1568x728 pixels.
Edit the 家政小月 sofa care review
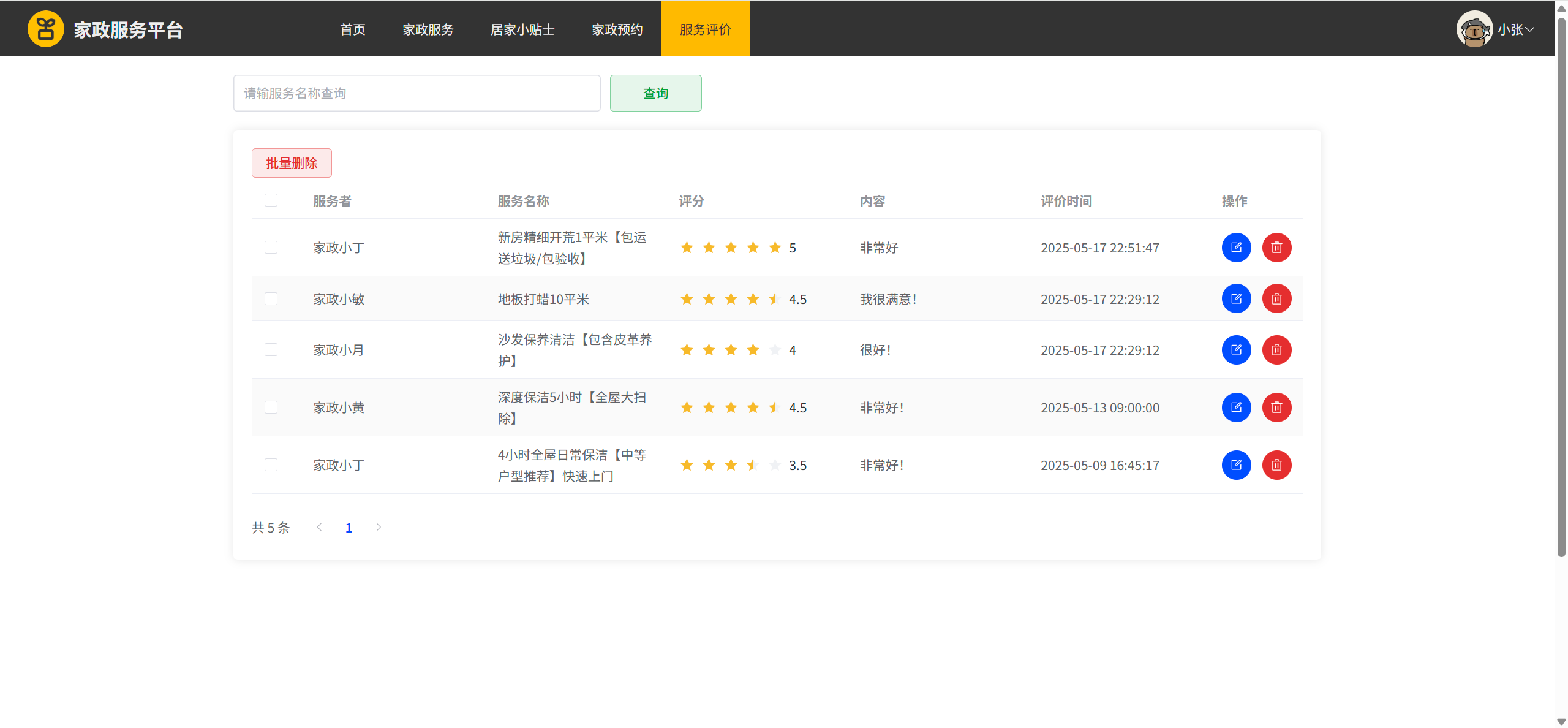(1235, 350)
